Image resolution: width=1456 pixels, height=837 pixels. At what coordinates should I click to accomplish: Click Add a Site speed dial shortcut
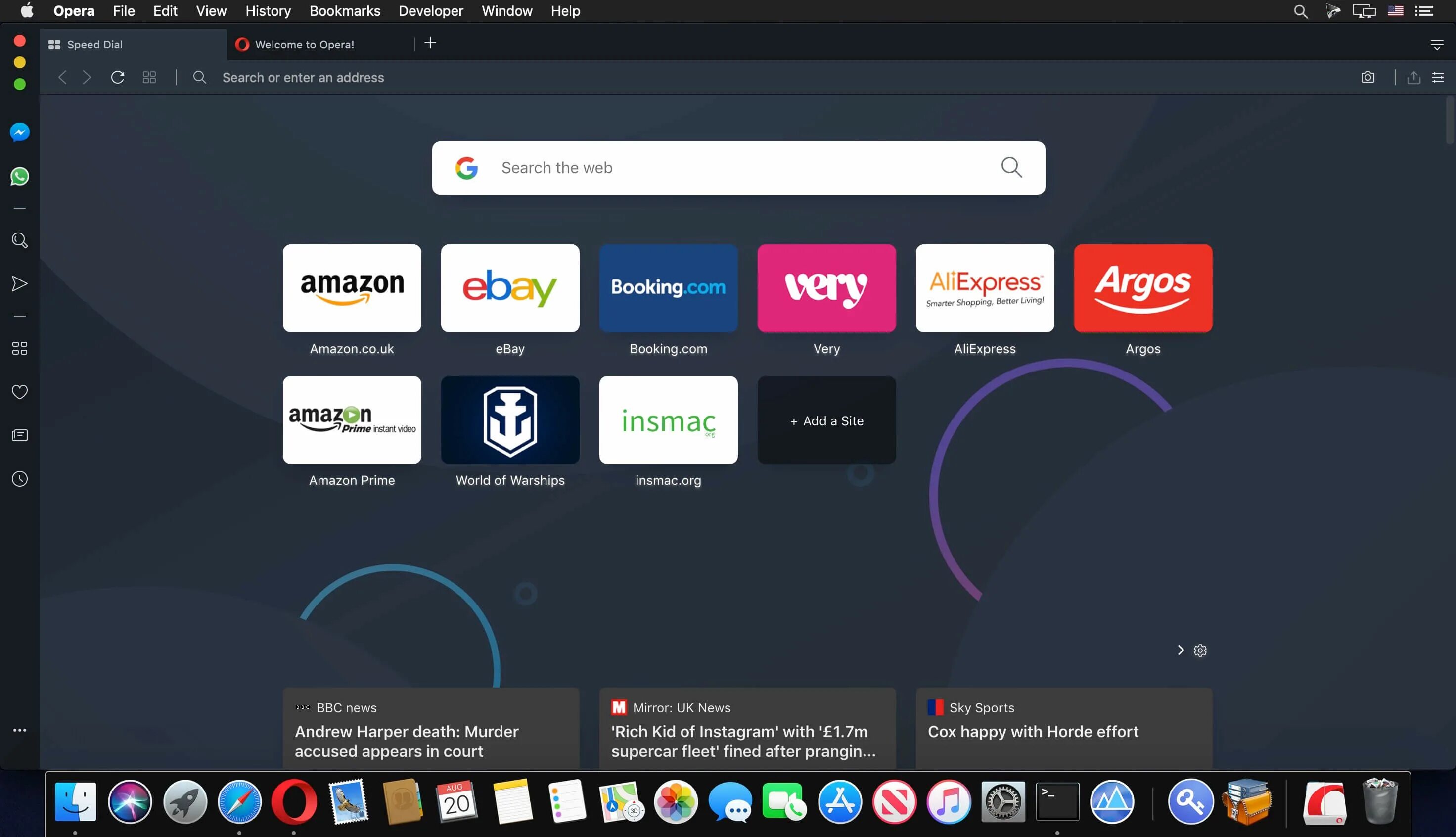click(826, 420)
